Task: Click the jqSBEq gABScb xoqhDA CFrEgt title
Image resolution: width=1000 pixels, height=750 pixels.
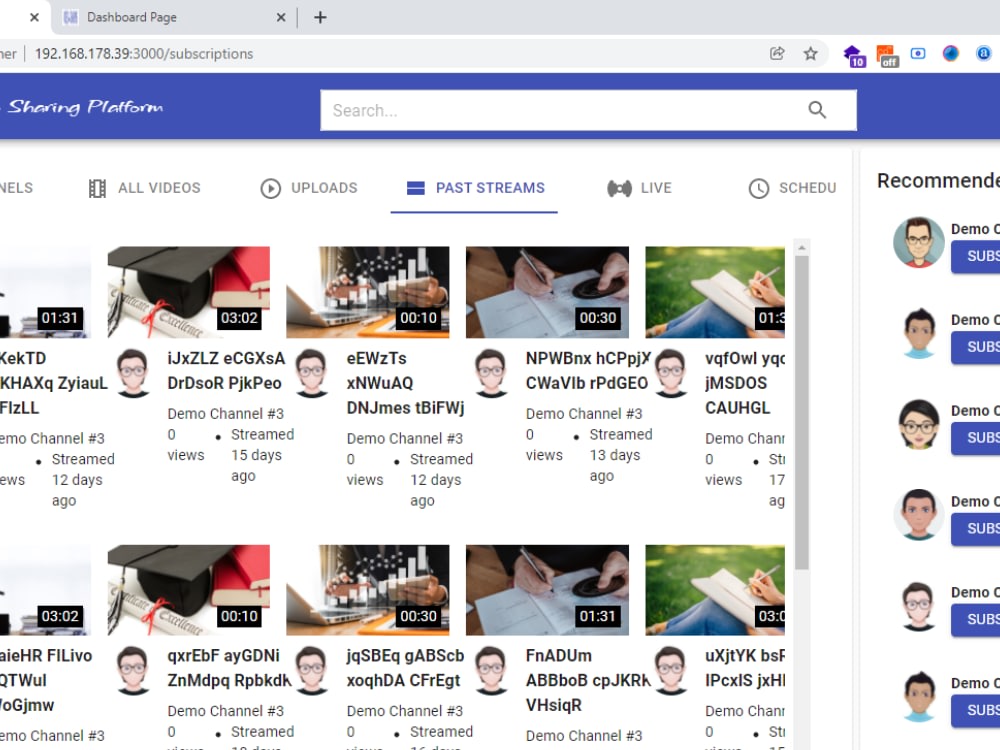Action: [405, 668]
